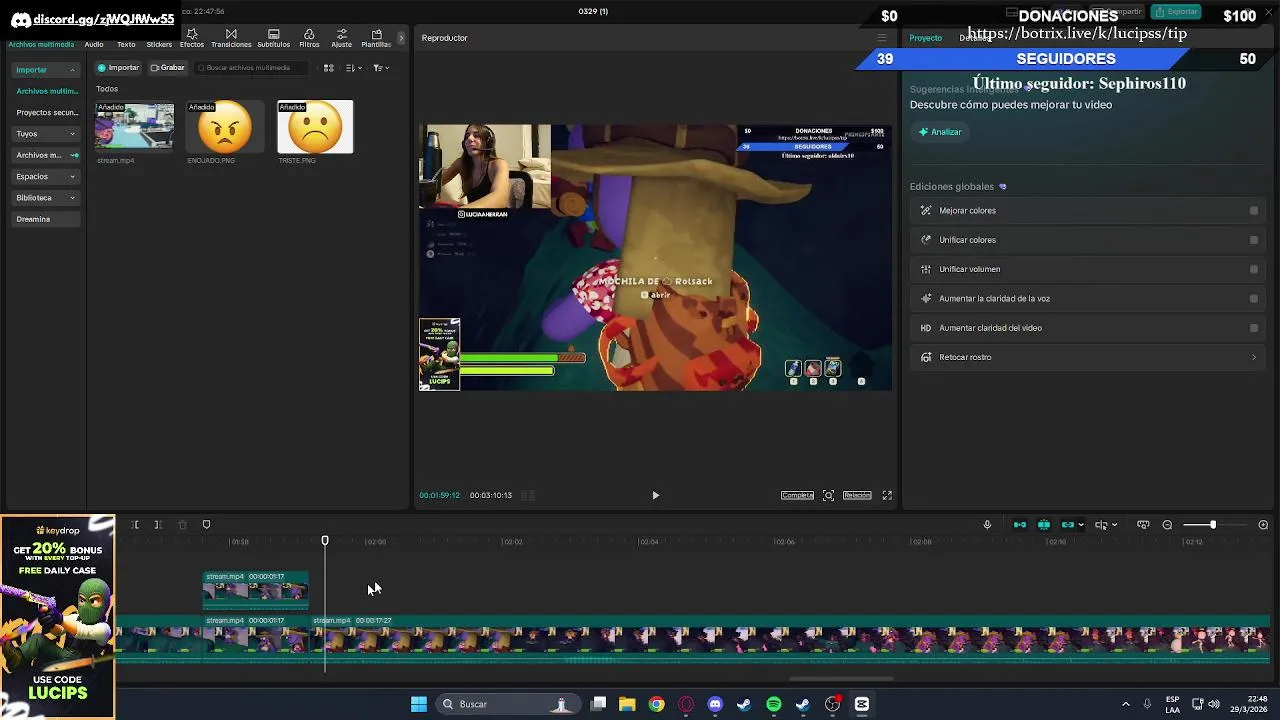Toggle auto snapping in timeline
1280x720 pixels.
[x=1044, y=525]
